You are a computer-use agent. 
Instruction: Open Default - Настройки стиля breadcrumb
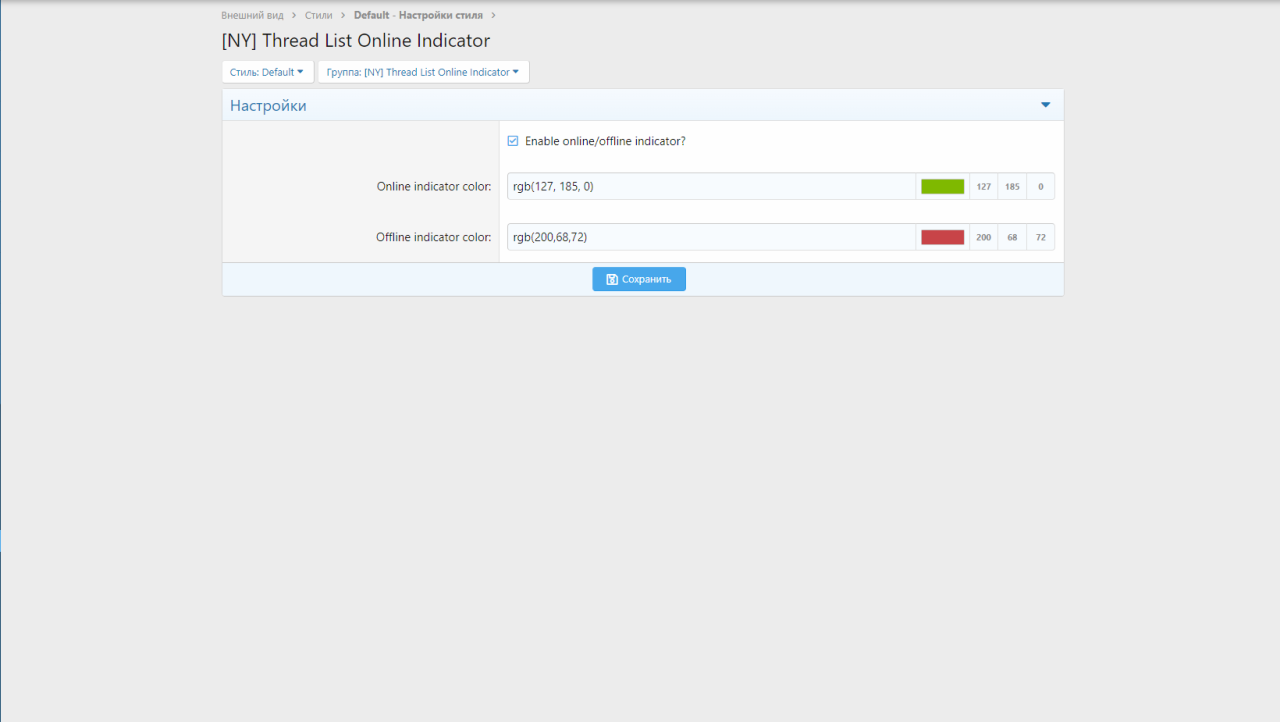[x=418, y=16]
